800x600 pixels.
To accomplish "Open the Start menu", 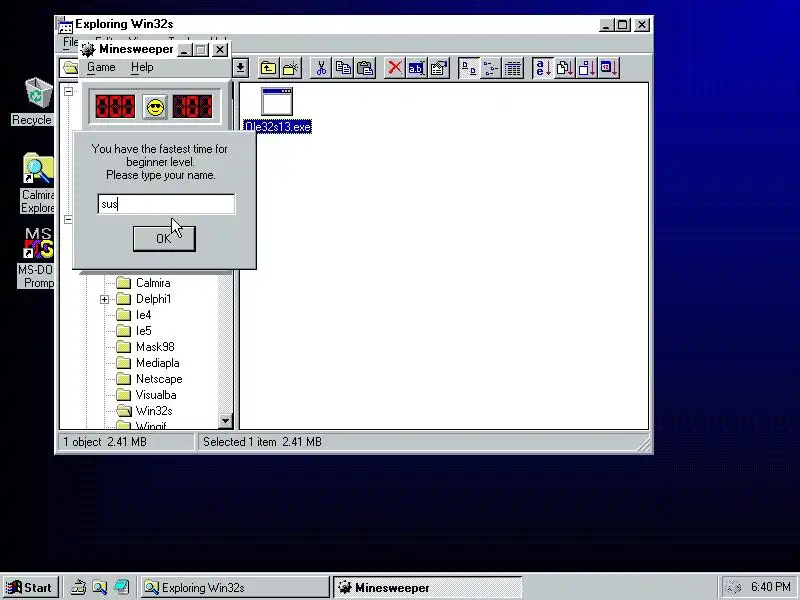I will click(30, 587).
